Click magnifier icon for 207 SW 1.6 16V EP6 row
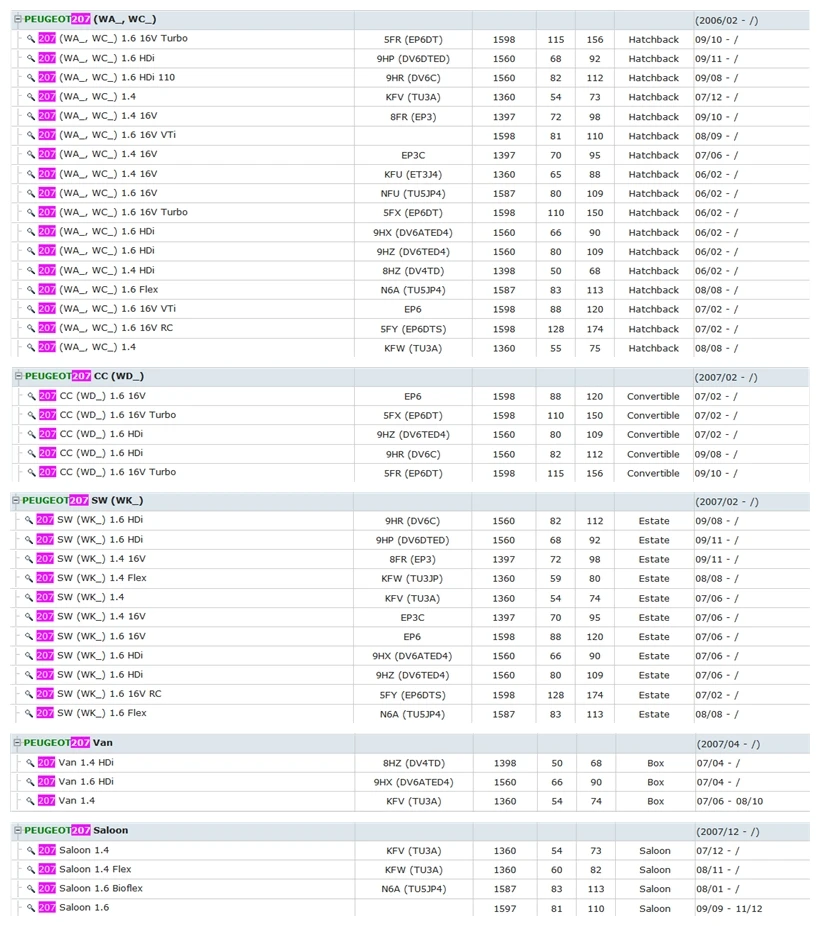 29,637
